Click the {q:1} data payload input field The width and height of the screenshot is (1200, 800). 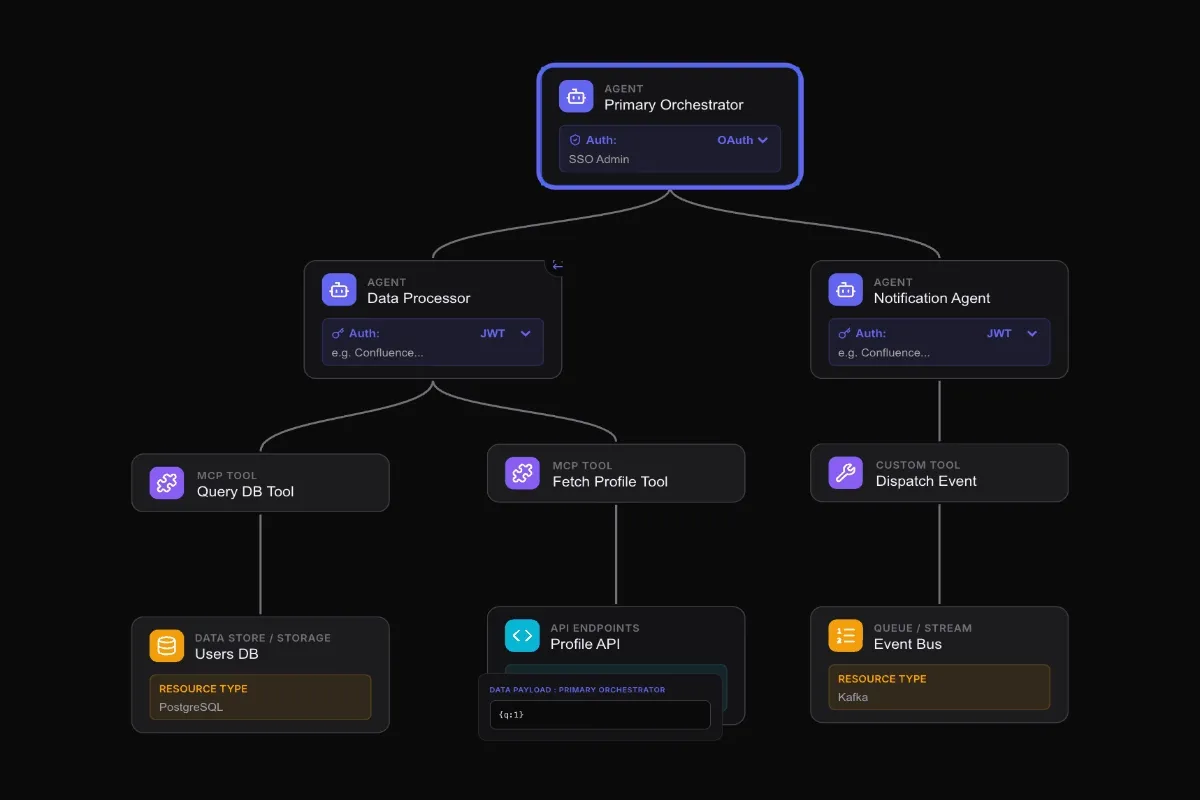point(600,714)
